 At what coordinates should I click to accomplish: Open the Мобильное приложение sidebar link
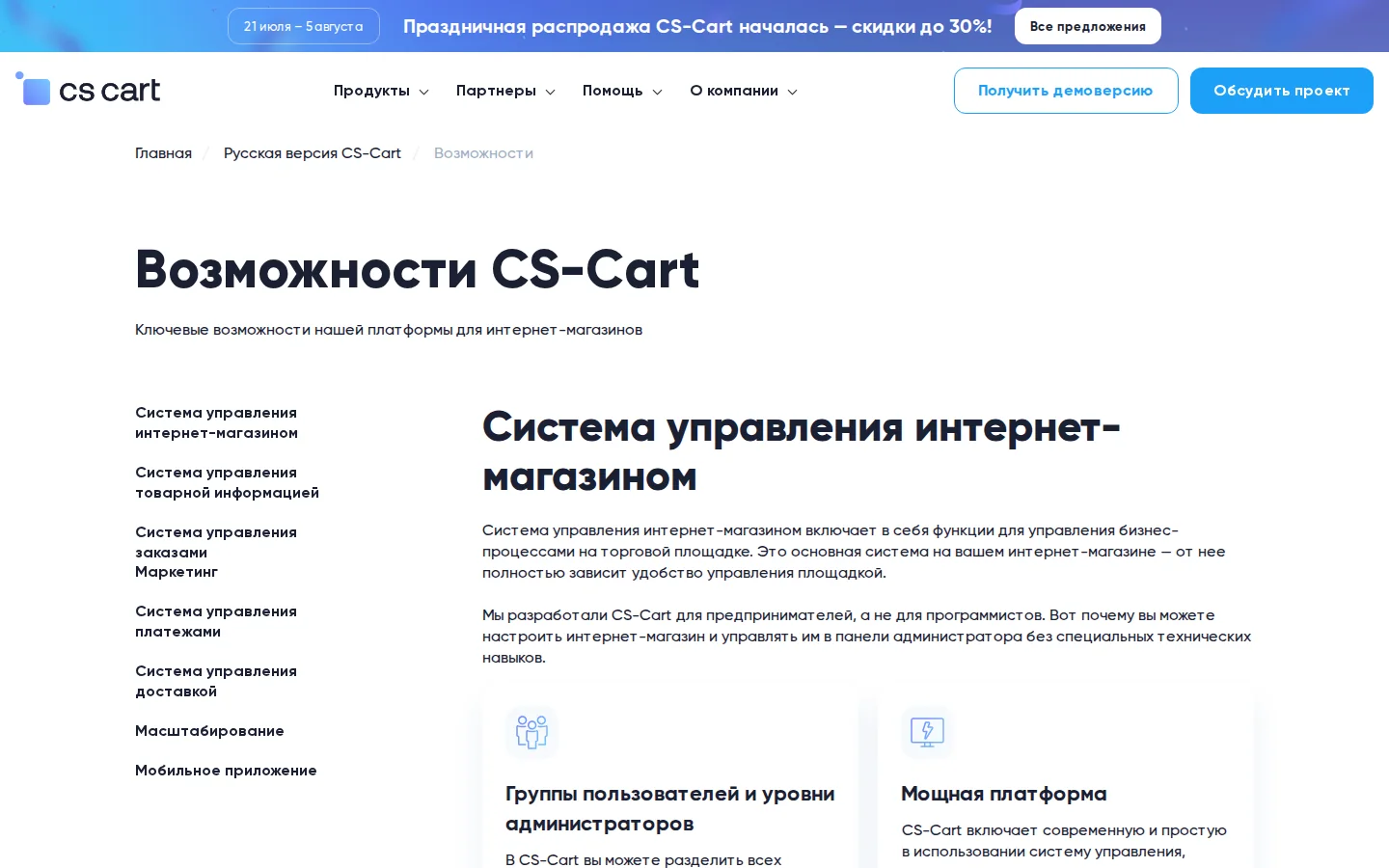[227, 771]
